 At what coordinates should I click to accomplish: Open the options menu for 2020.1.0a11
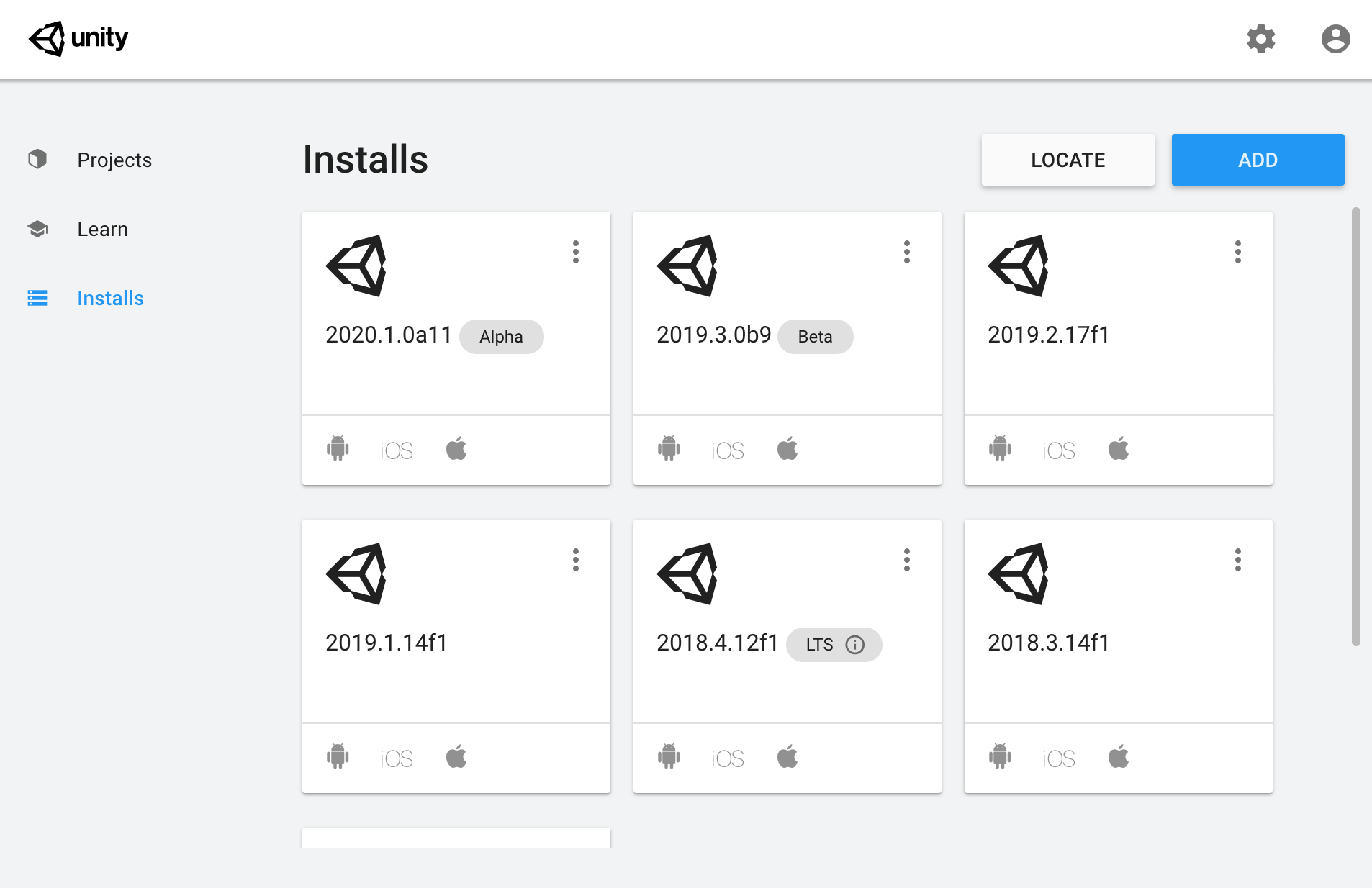575,252
